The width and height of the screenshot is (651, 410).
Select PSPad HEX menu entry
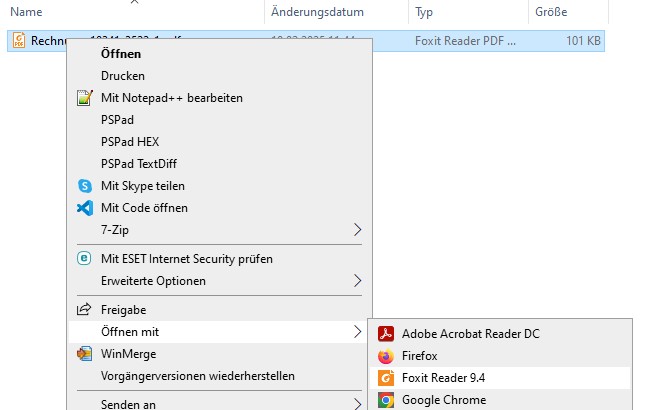pyautogui.click(x=130, y=142)
